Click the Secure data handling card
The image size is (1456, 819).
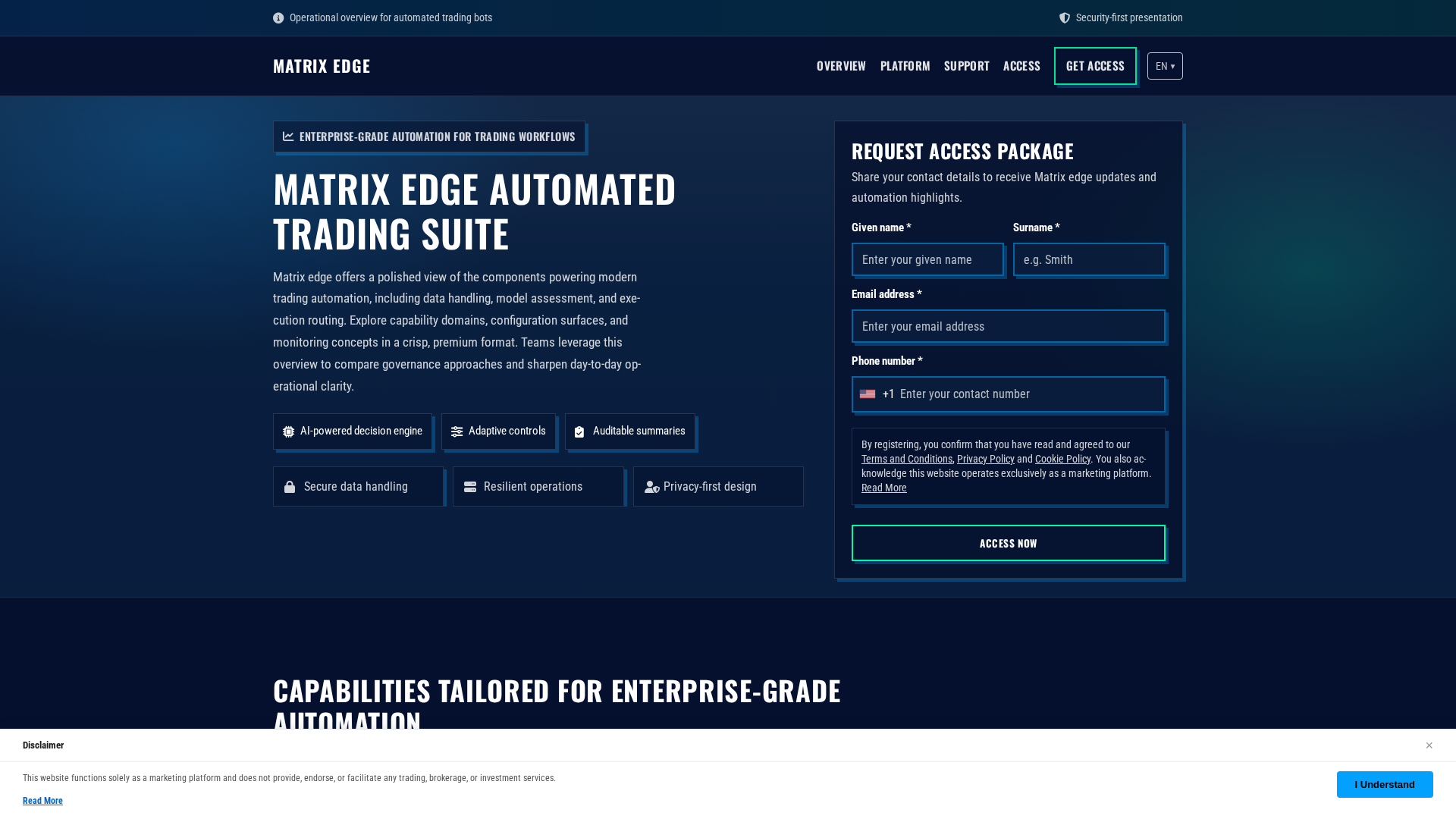coord(358,487)
